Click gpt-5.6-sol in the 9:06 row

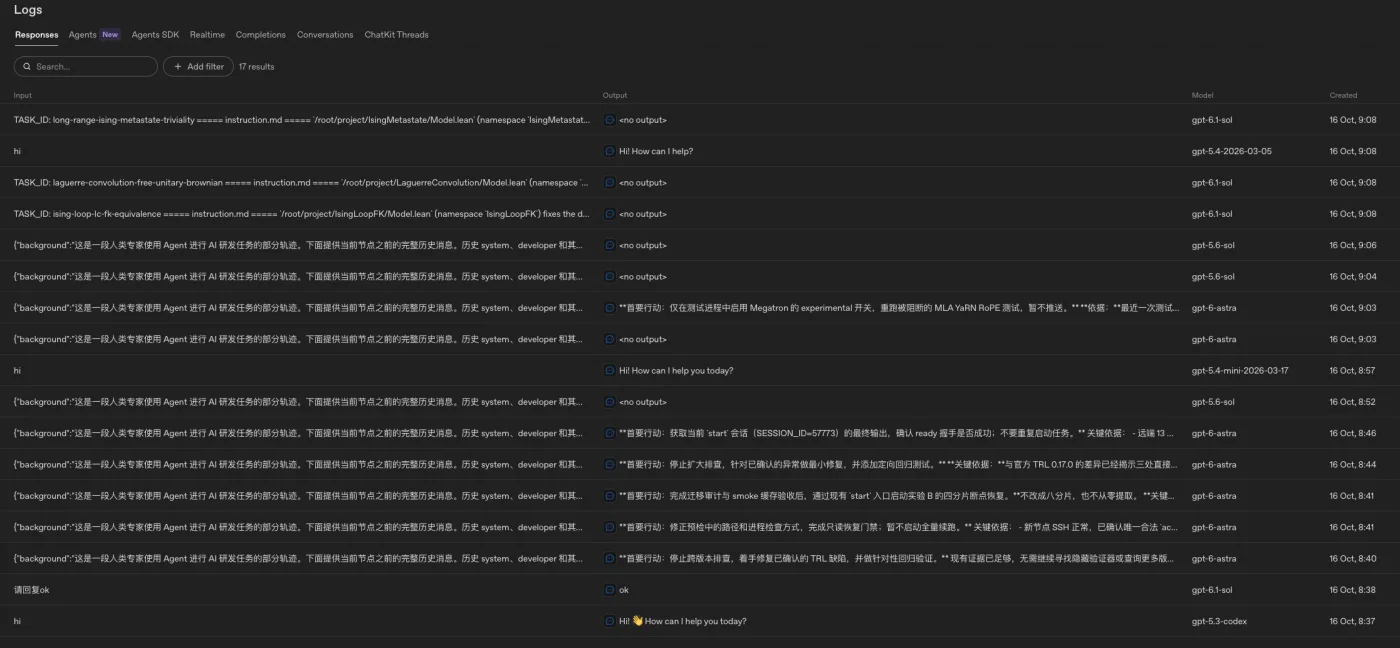click(1212, 245)
